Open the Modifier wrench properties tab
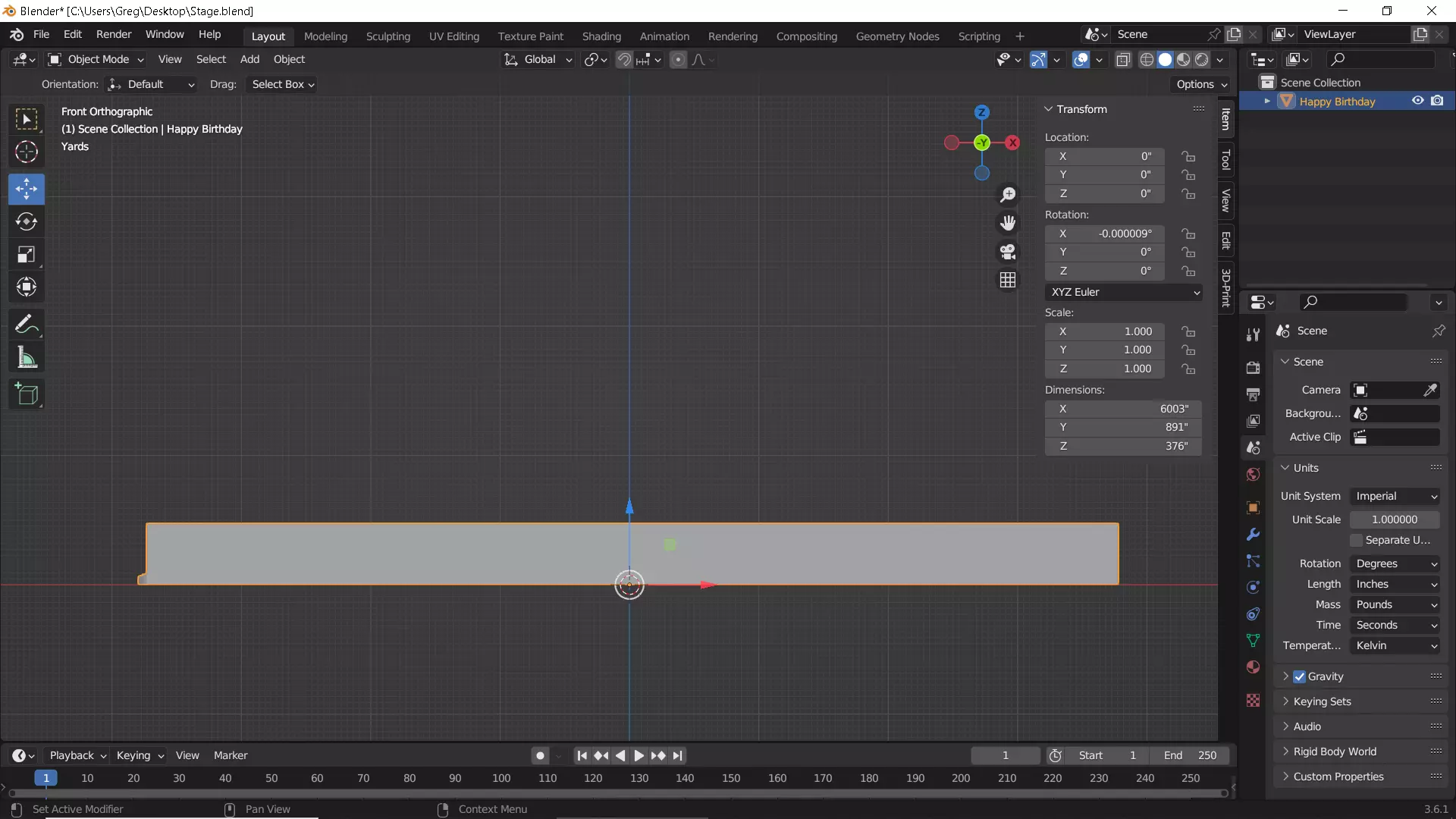1456x819 pixels. [x=1253, y=535]
